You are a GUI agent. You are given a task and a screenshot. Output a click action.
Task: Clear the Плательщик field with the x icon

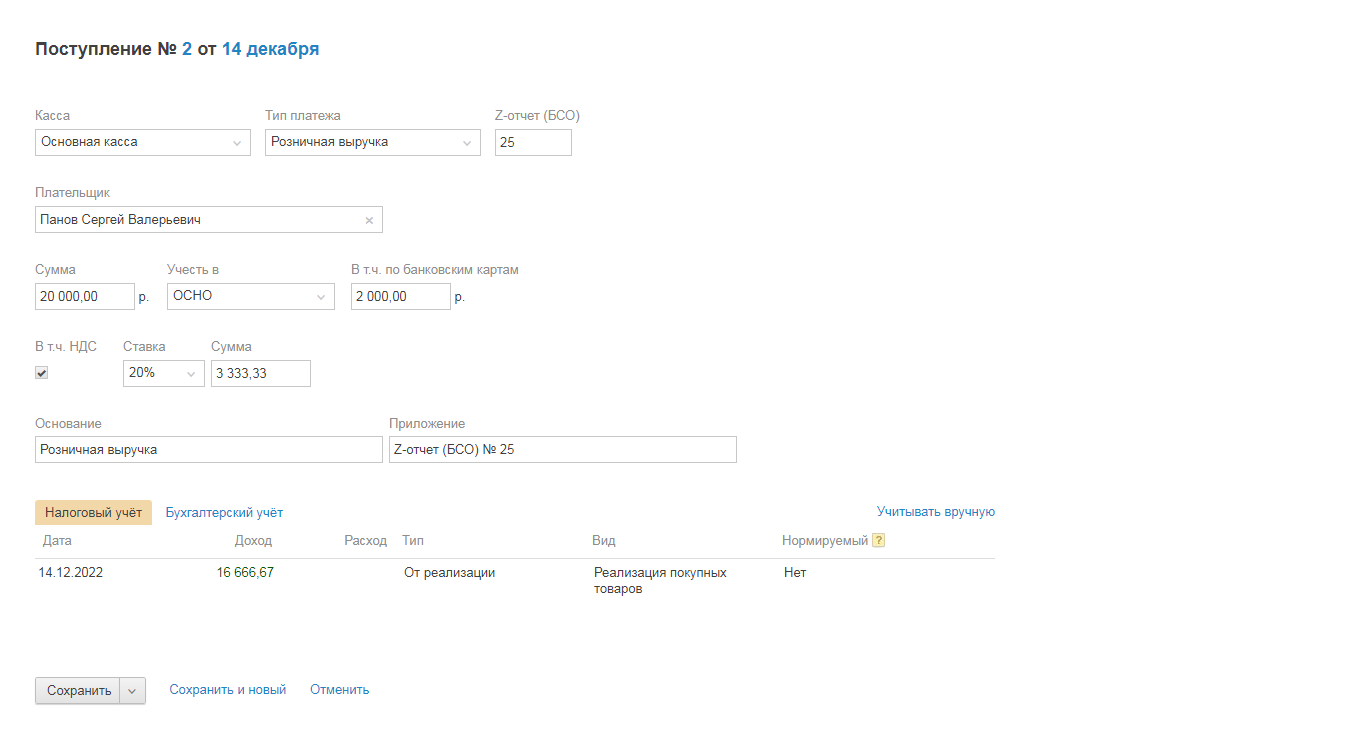[x=369, y=220]
